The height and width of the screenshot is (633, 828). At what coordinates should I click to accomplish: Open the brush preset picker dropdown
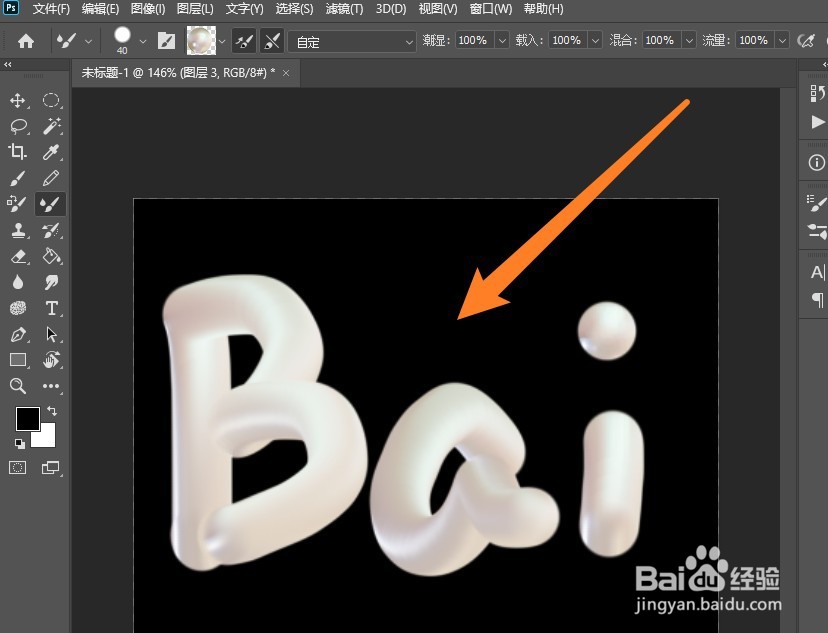pos(143,41)
